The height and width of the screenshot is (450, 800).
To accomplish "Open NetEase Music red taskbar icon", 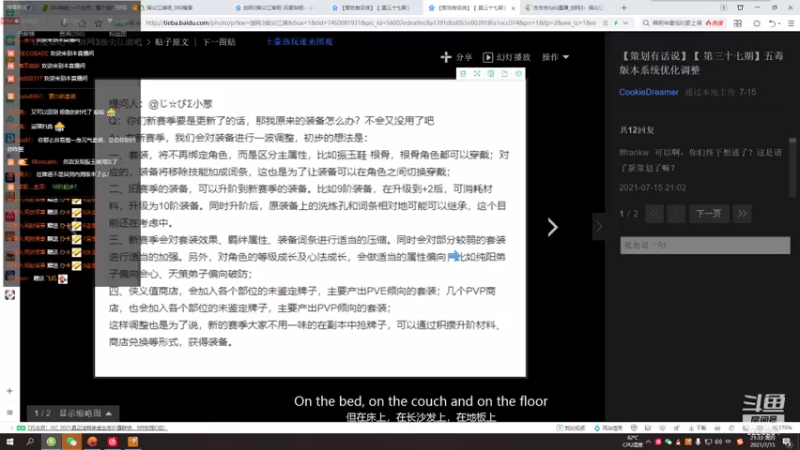I will (112, 442).
